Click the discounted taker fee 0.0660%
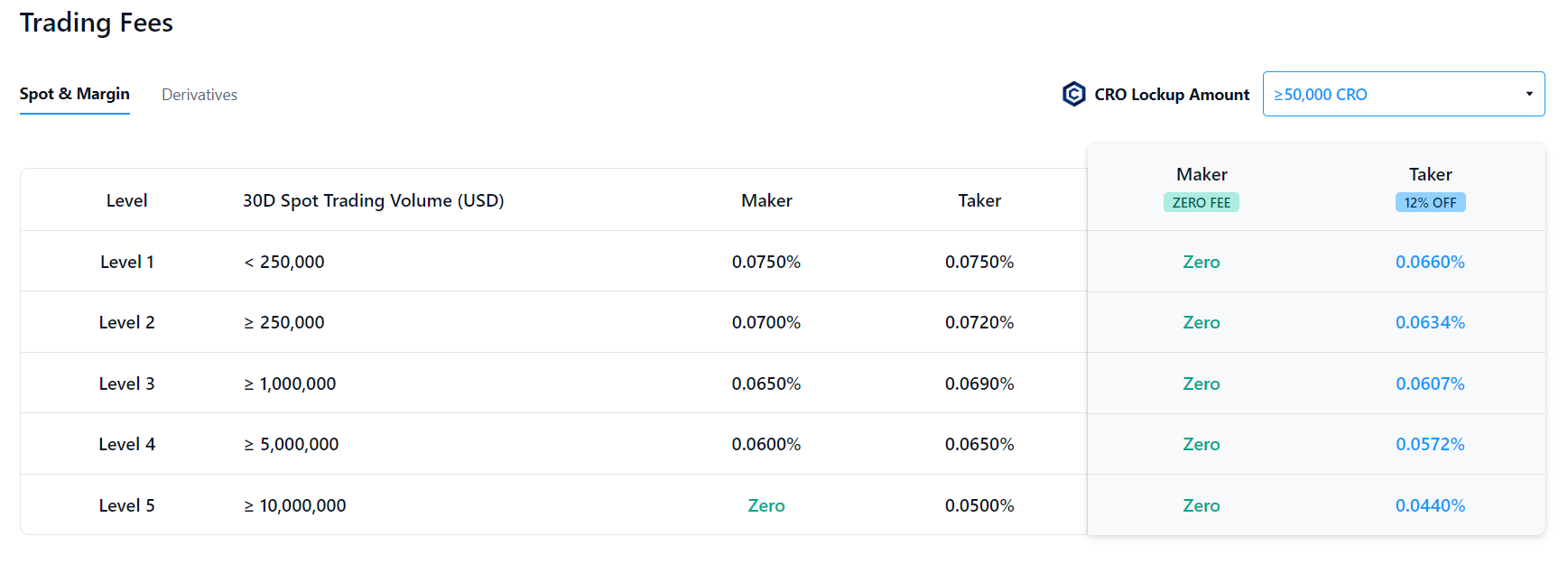Image resolution: width=1568 pixels, height=573 pixels. point(1430,262)
